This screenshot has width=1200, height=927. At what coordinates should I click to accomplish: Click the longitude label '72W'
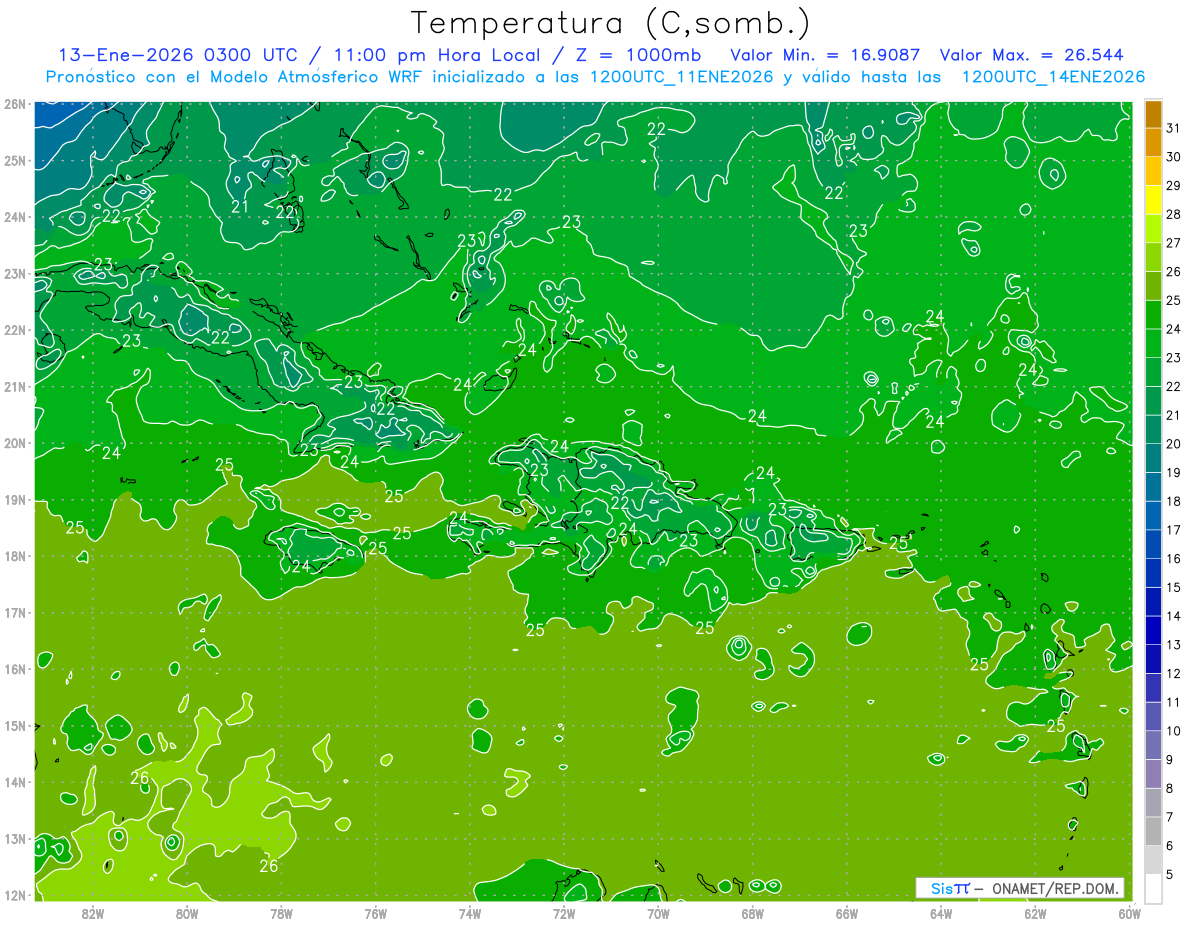coord(564,913)
